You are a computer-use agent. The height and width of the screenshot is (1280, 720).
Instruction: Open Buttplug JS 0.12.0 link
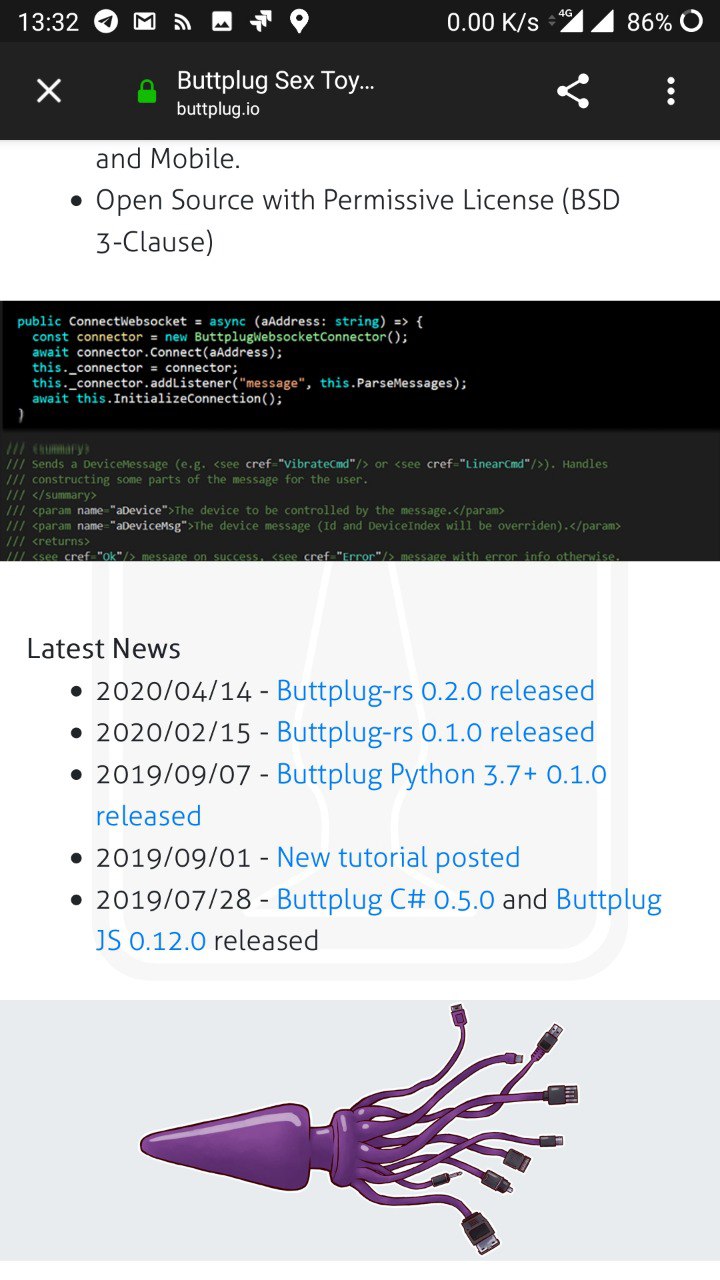pyautogui.click(x=379, y=920)
